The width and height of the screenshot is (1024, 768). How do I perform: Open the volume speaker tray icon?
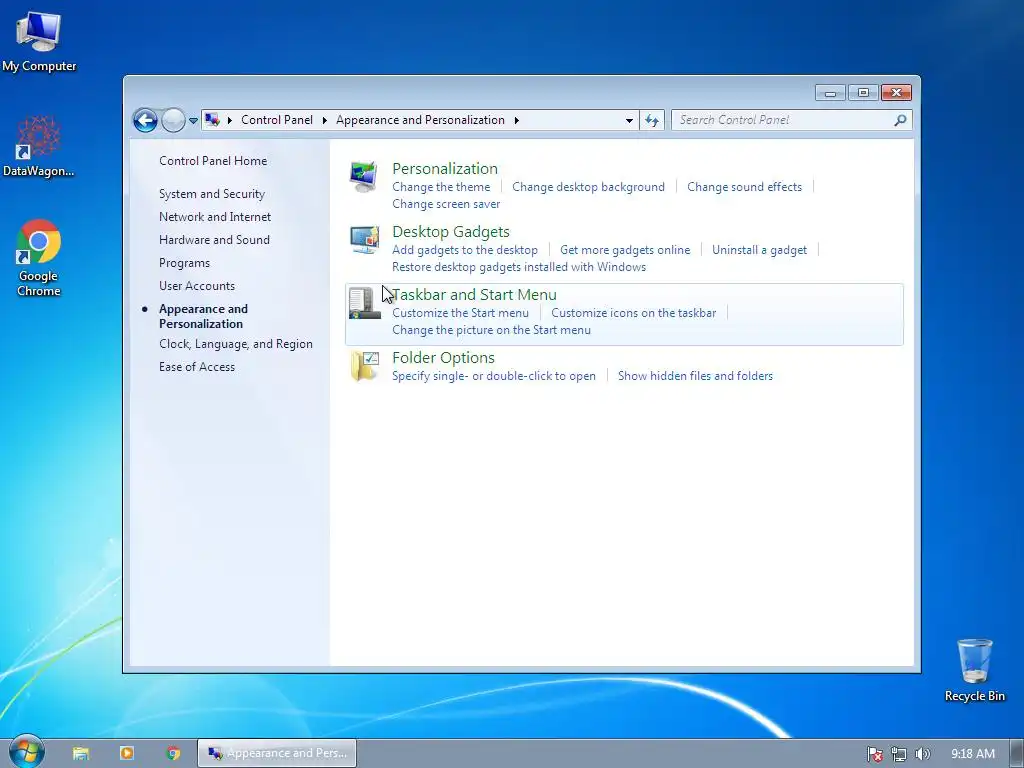coord(922,754)
